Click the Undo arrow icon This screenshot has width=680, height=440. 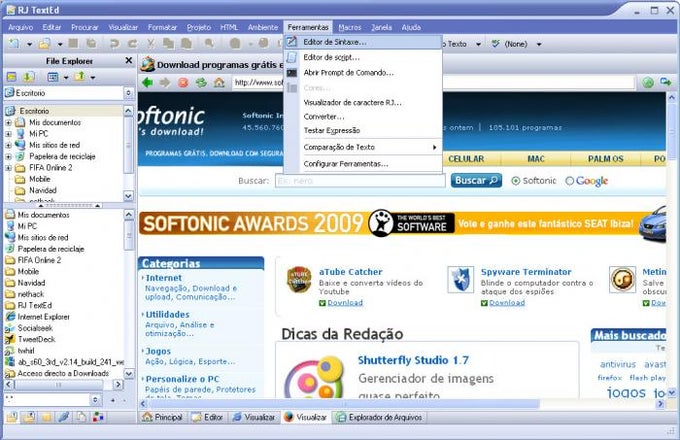click(x=114, y=43)
